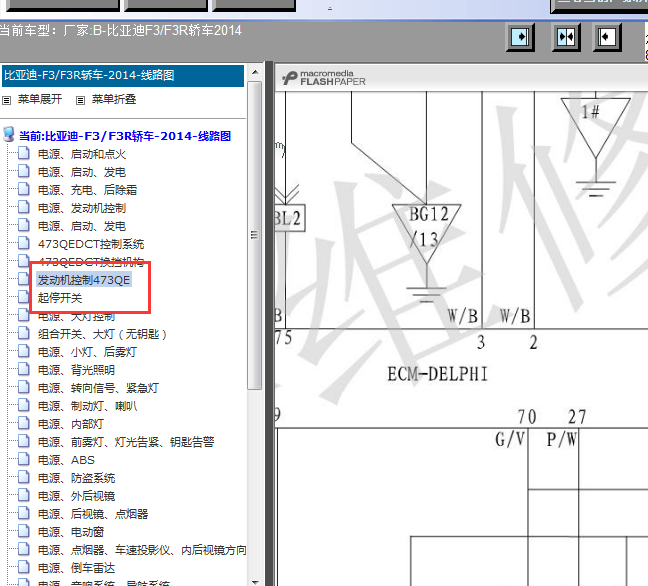Screen dimensions: 648x586
Task: Open 电源、发动机控制 diagram
Action: pos(82,208)
